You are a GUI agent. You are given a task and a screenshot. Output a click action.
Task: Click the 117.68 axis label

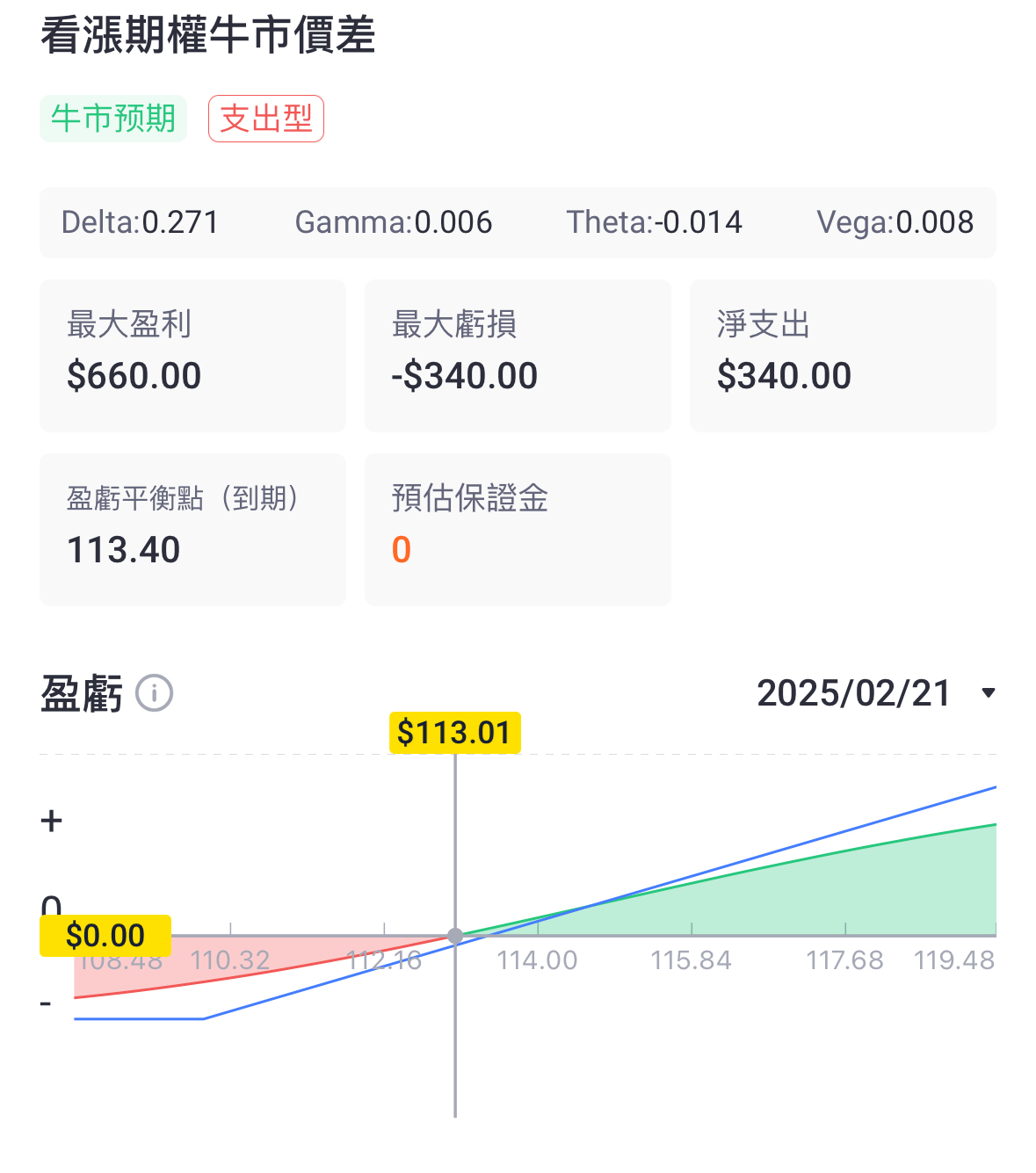coord(844,960)
